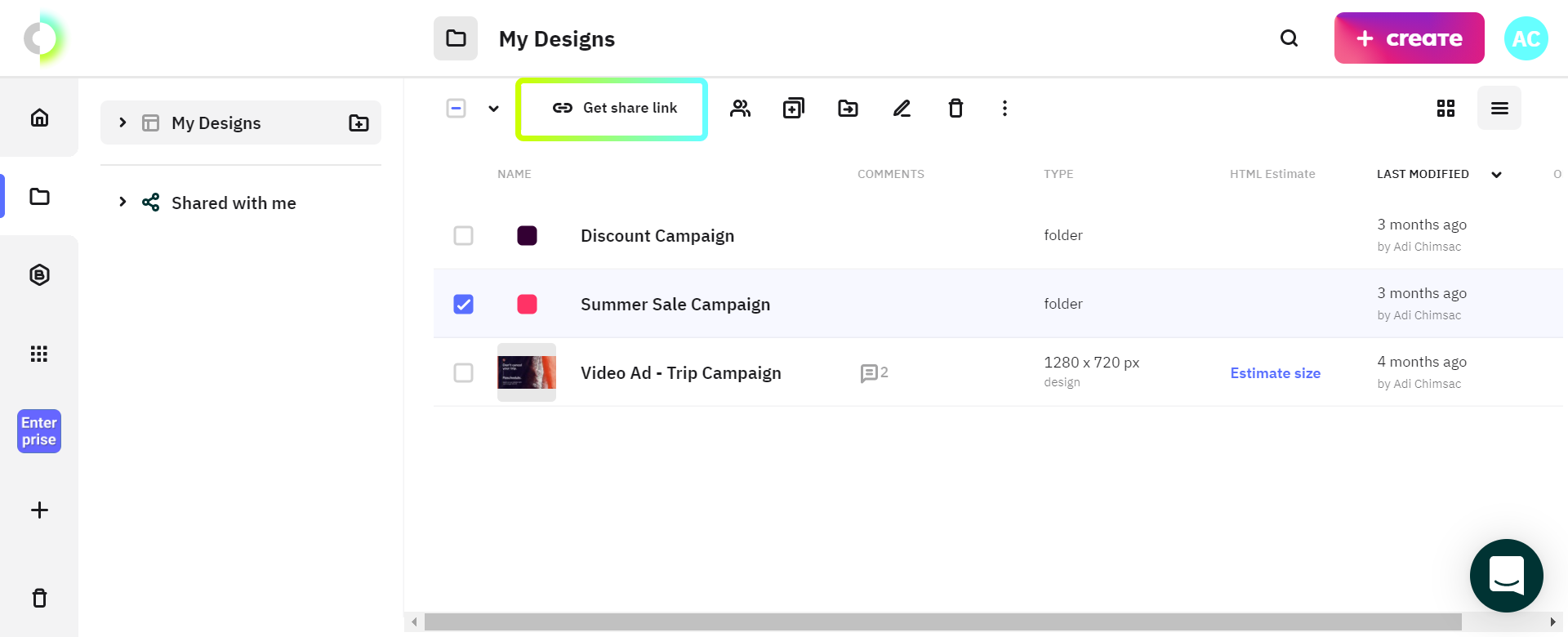
Task: Click the pink Summer Sale Campaign color swatch
Action: point(527,305)
